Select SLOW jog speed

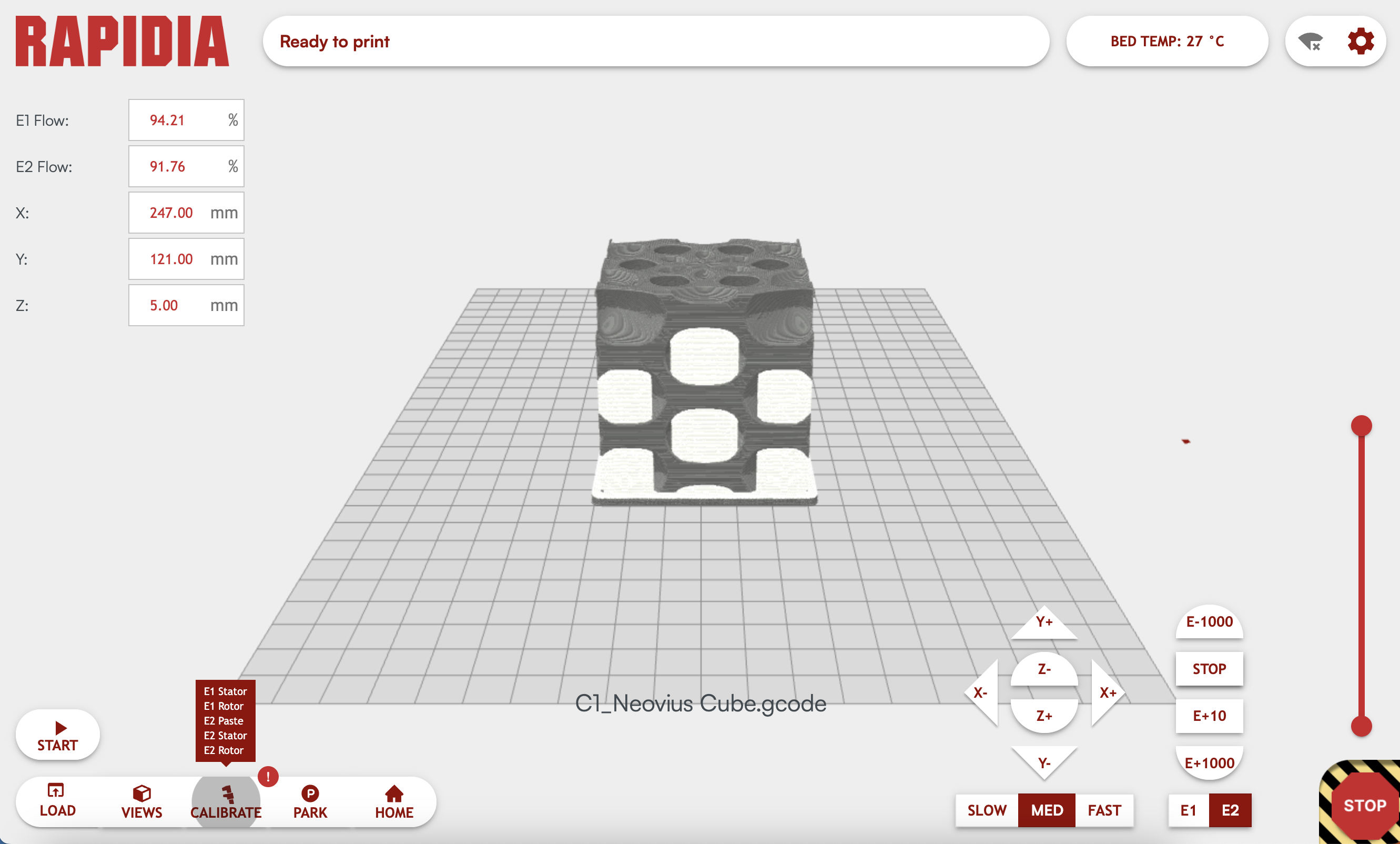tap(987, 810)
